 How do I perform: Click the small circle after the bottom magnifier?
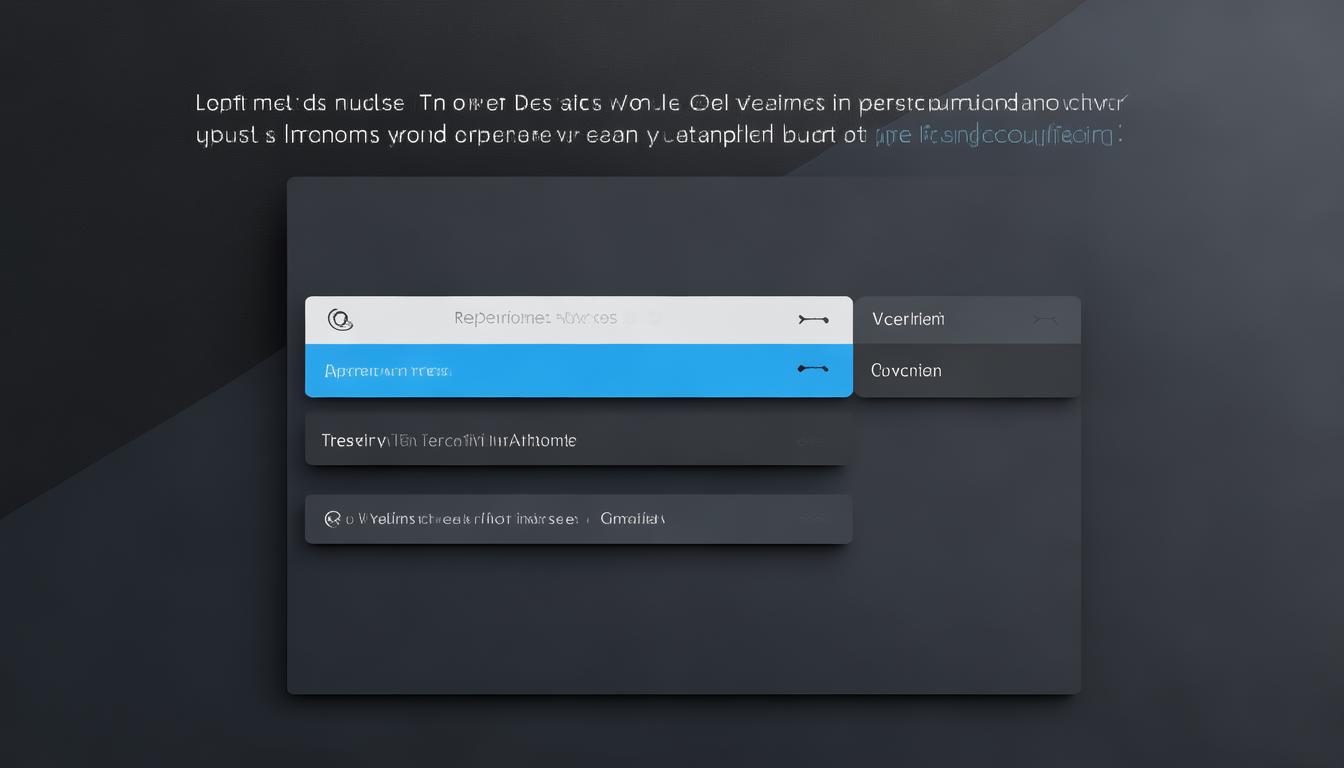coord(349,520)
